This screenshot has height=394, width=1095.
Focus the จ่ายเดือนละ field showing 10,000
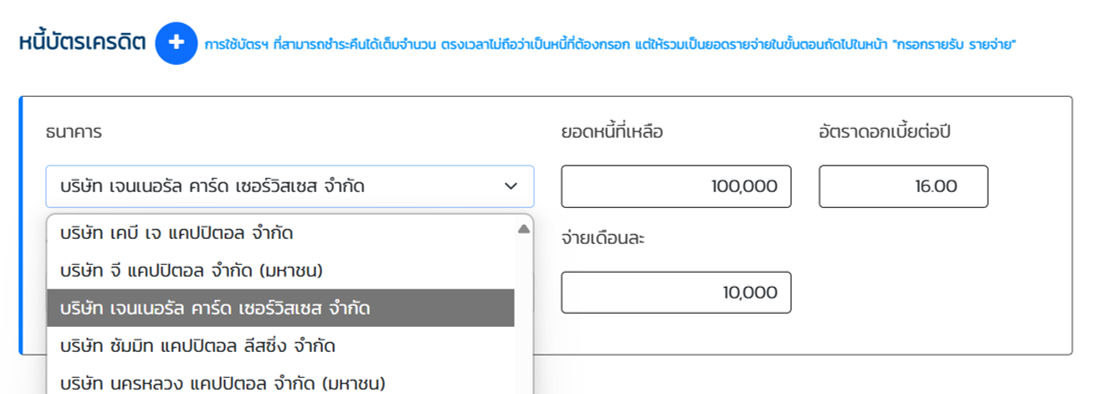click(x=676, y=292)
